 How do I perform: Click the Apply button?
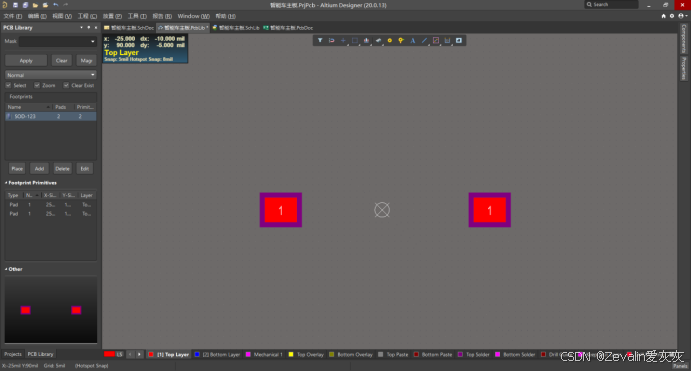click(26, 60)
